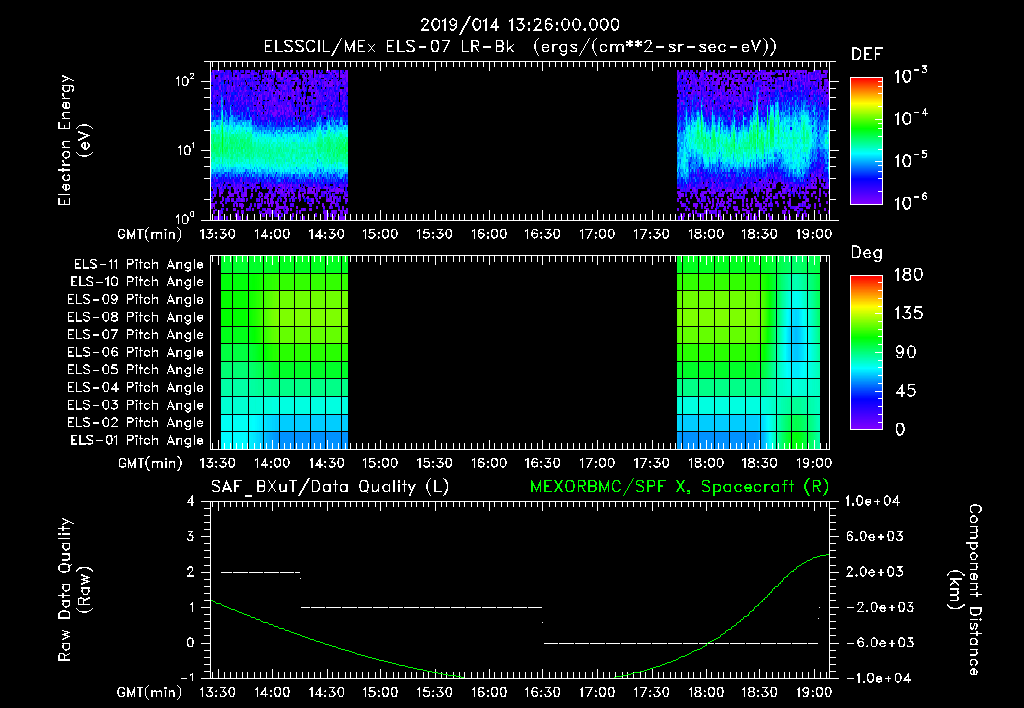The image size is (1024, 708).
Task: Click '17:30' on the bottom panel time axis
Action: point(651,692)
